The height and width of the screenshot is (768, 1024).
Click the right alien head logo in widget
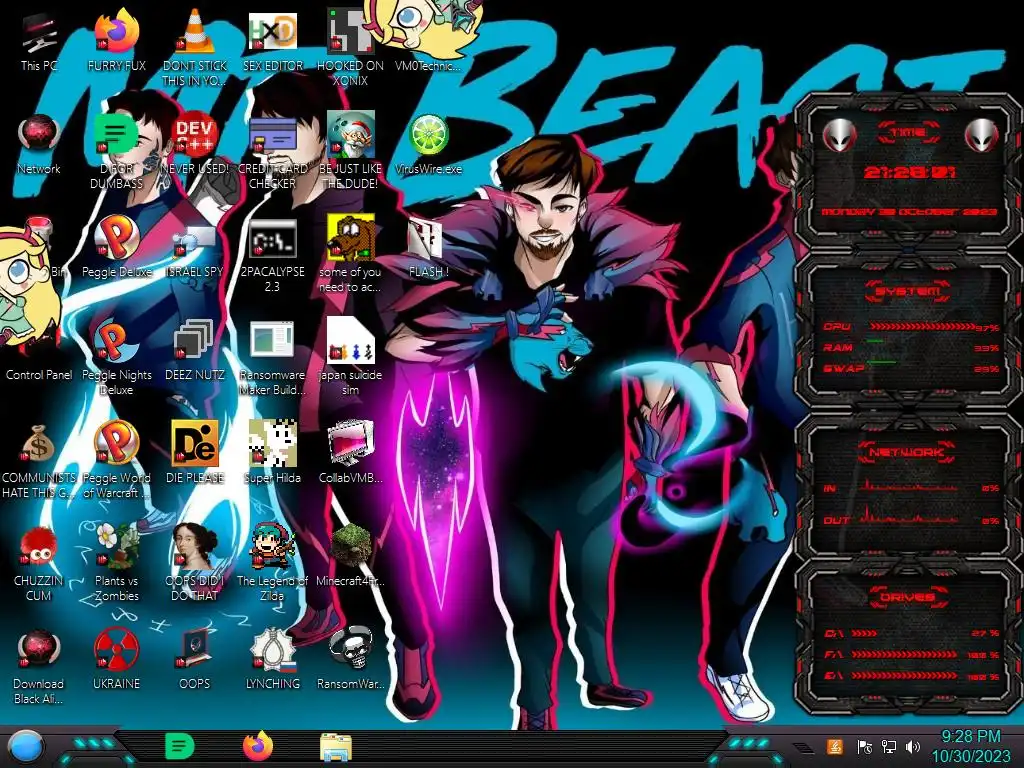click(981, 135)
